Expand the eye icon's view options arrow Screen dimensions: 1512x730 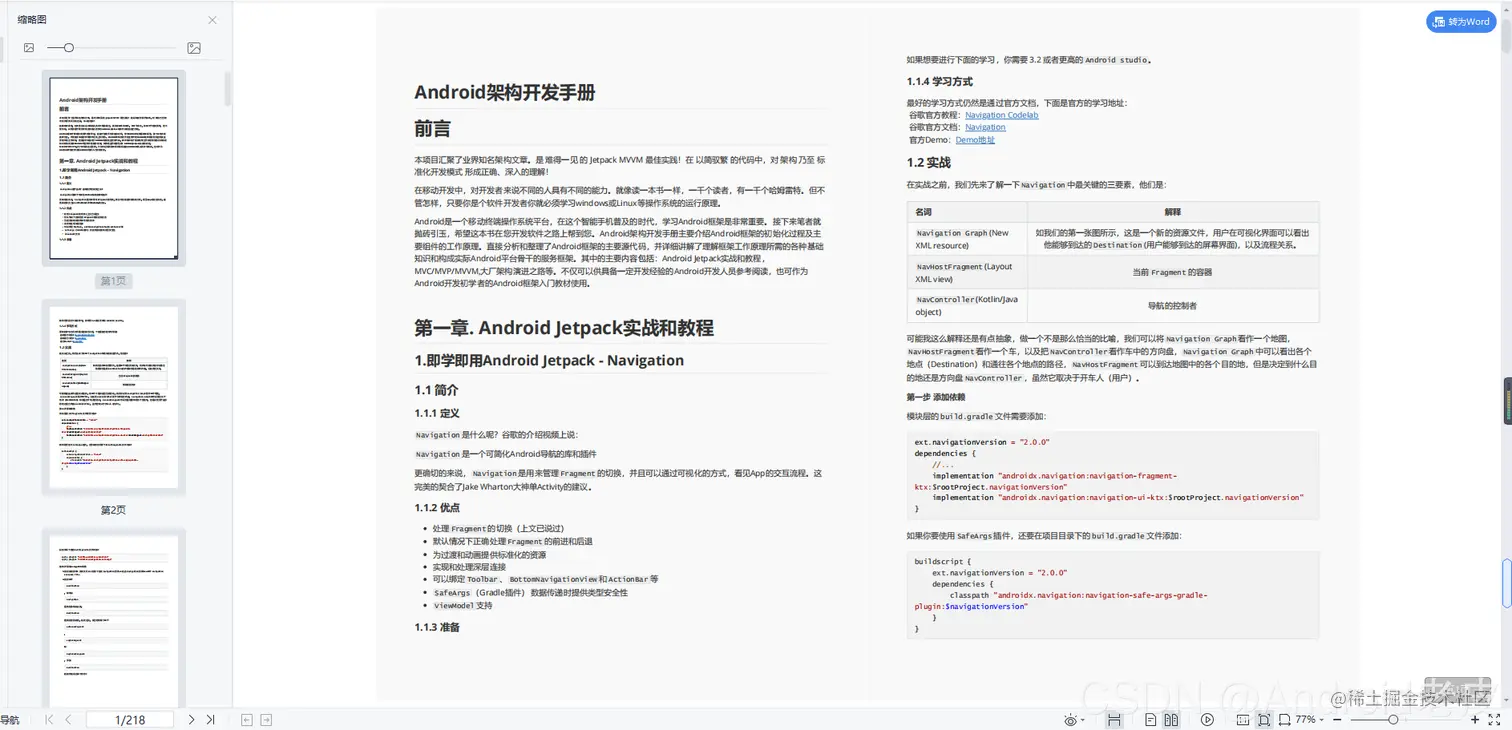(1083, 719)
